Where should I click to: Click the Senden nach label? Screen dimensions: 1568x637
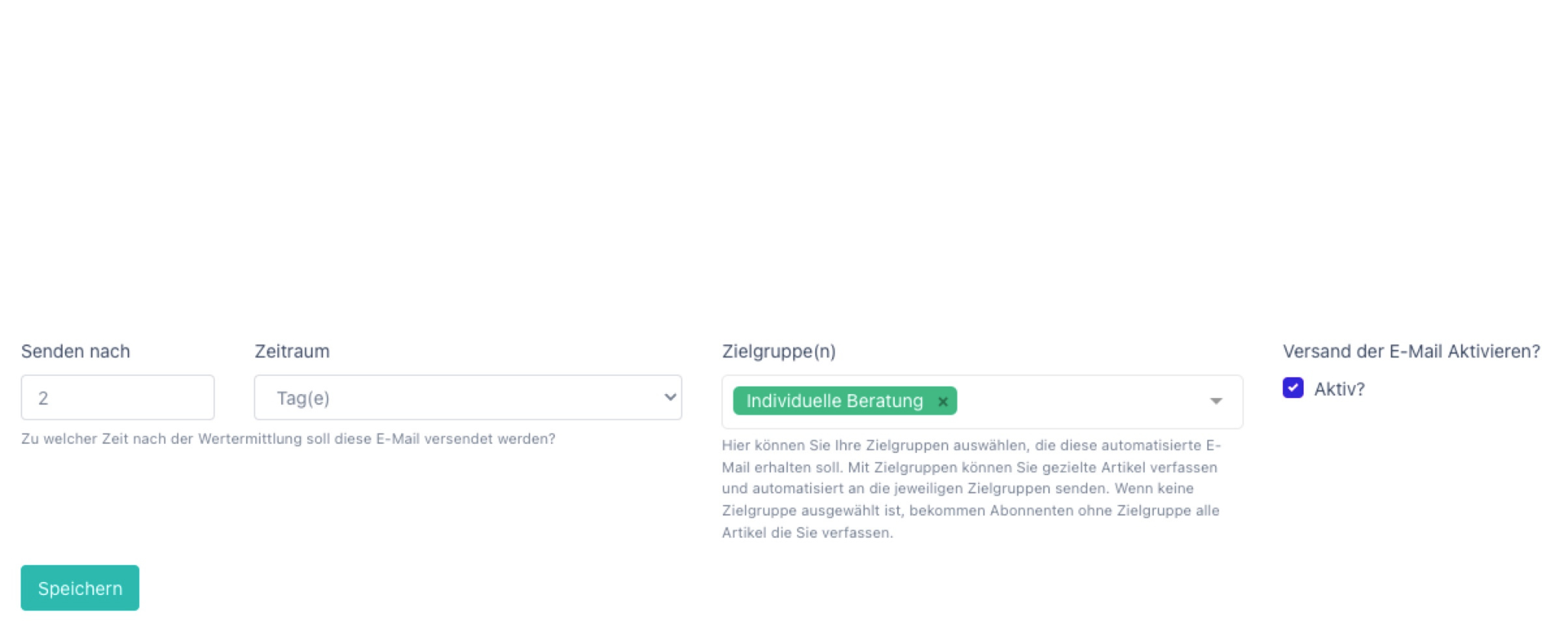point(76,351)
